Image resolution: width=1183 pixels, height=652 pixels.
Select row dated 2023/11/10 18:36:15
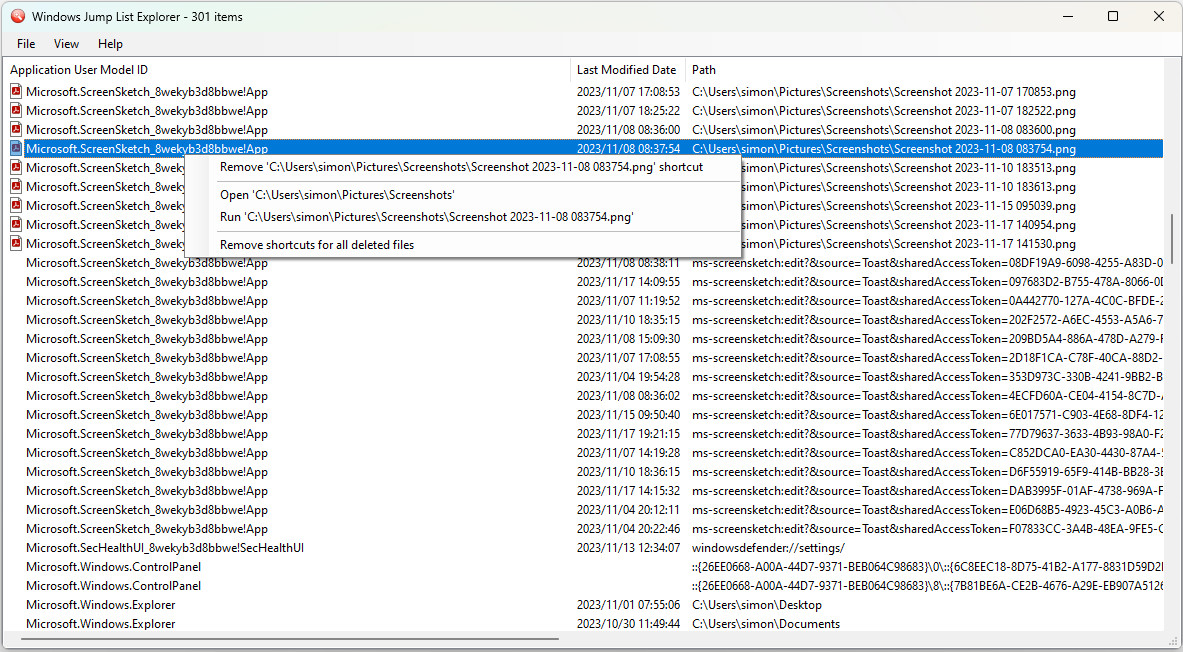582,472
